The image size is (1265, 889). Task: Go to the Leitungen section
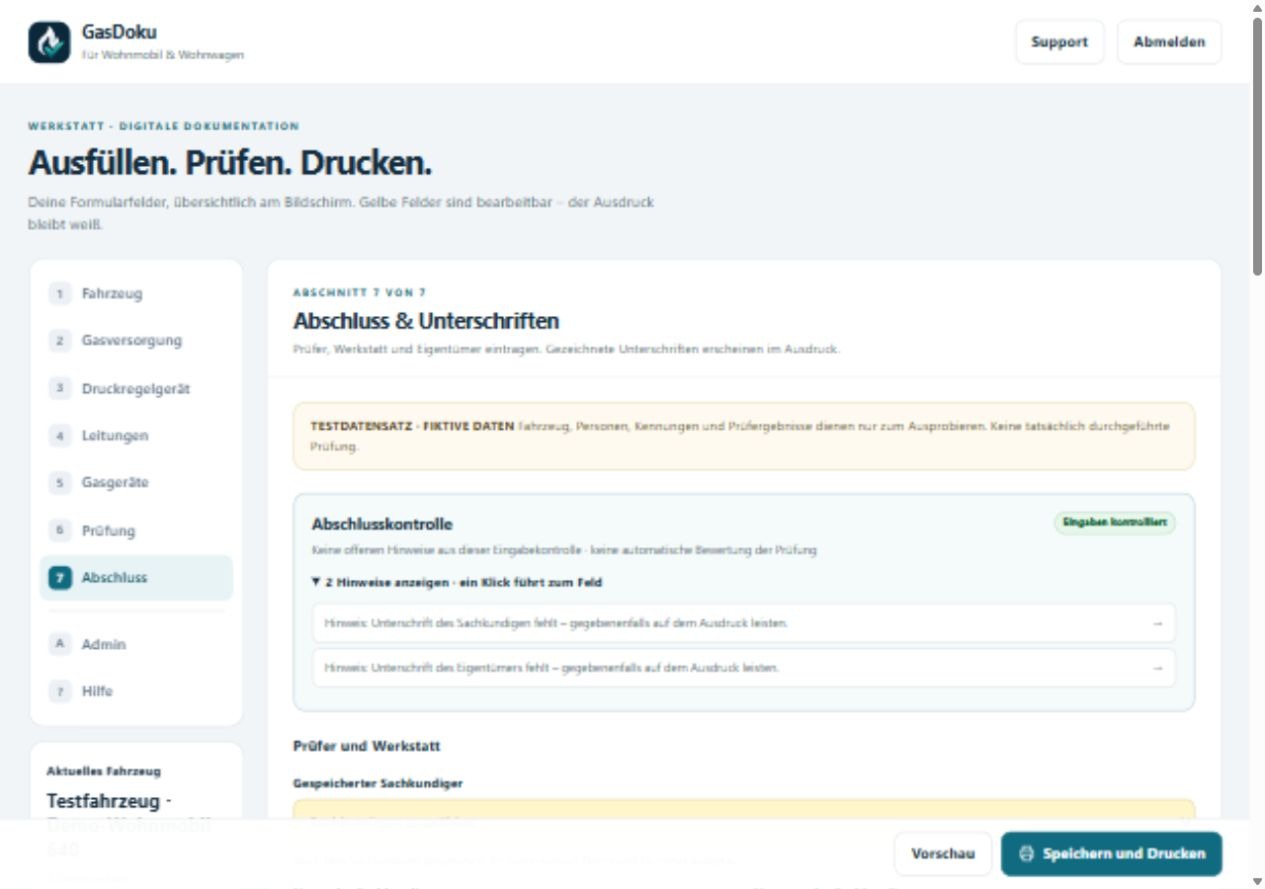pyautogui.click(x=136, y=436)
